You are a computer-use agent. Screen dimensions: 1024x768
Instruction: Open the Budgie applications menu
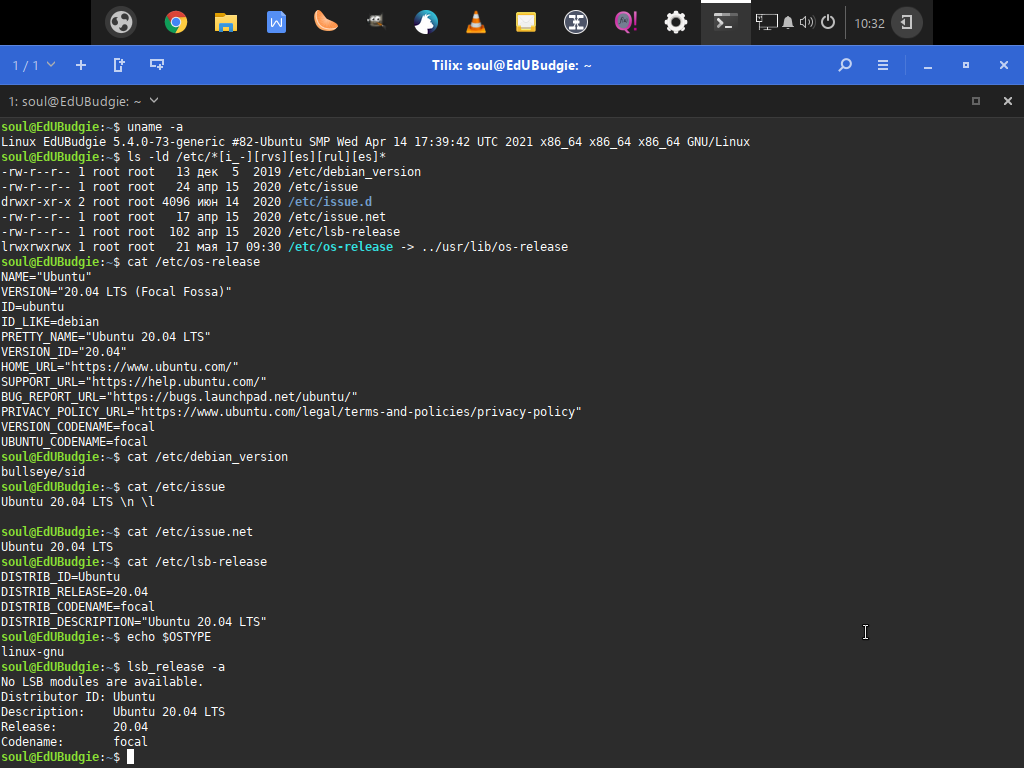click(121, 22)
